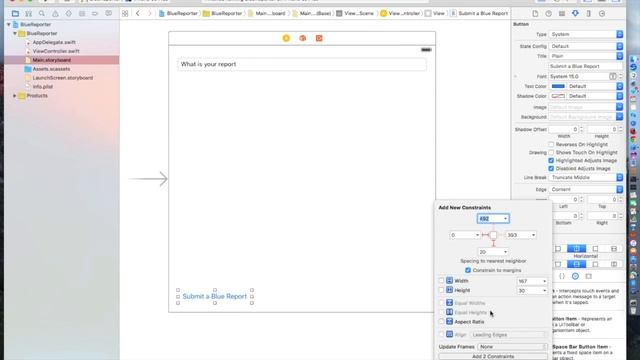Expand the Products folder triangle
This screenshot has width=640, height=360.
(15, 96)
